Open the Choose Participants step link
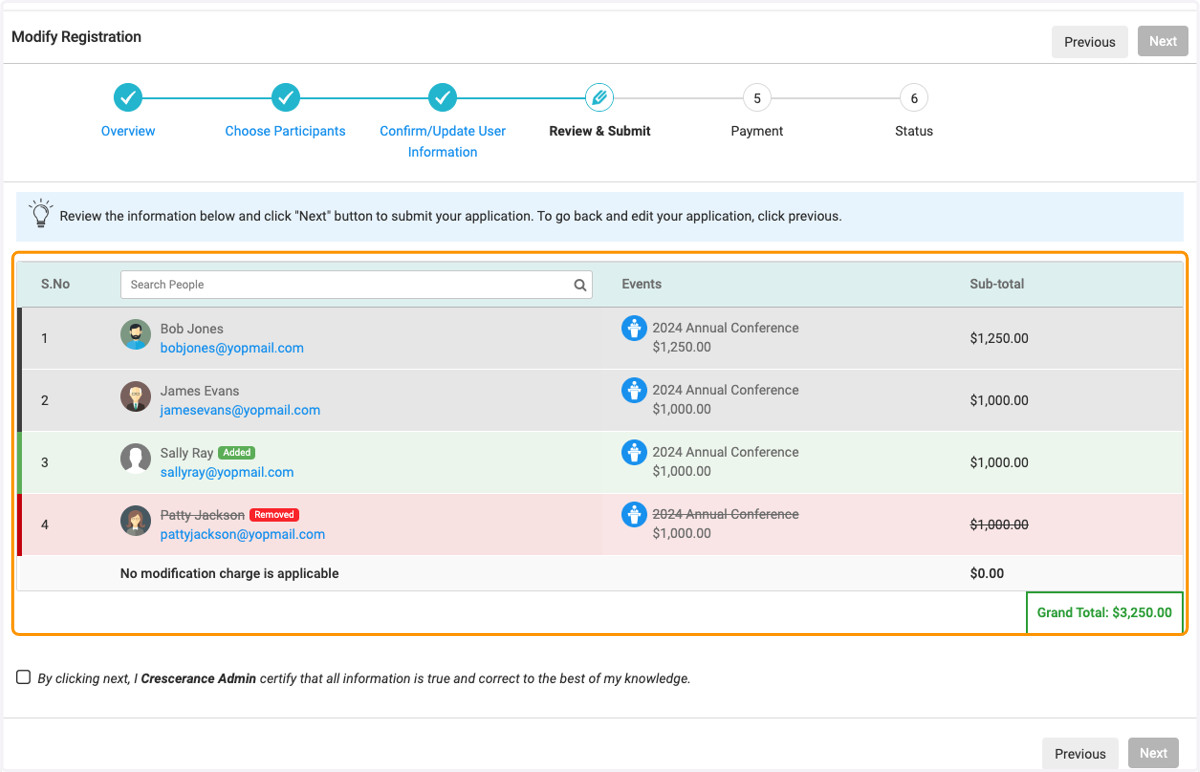The image size is (1200, 772). (x=285, y=131)
